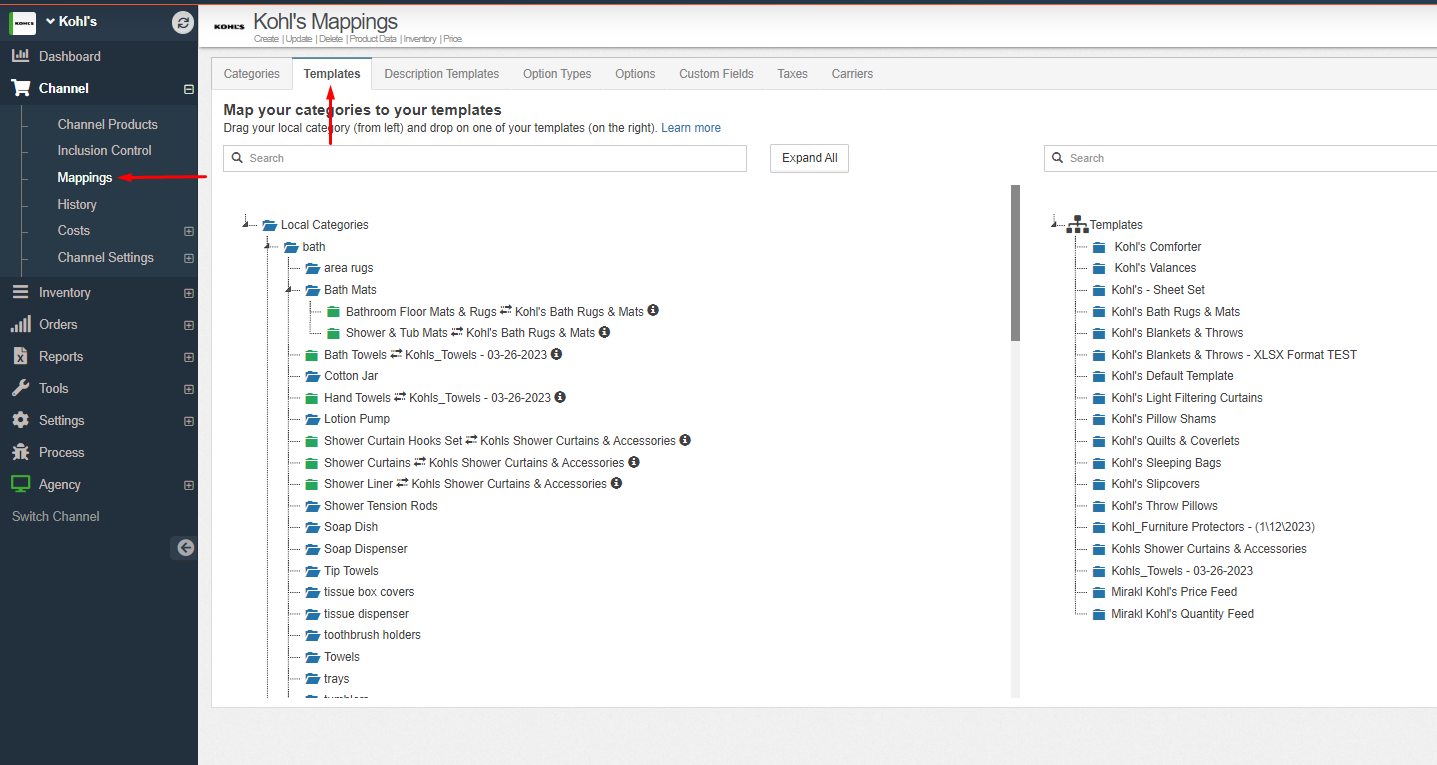
Task: Open Channel Products in sidebar
Action: (x=108, y=124)
